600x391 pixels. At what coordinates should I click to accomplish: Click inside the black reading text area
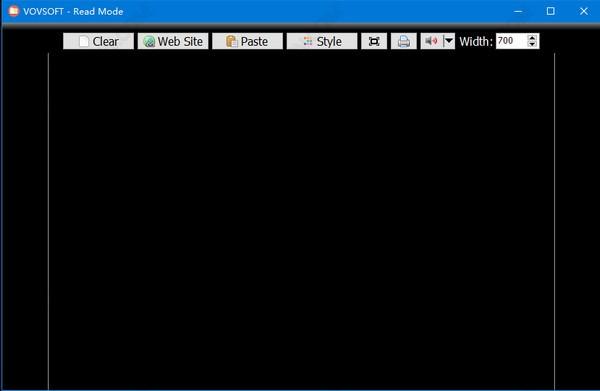301,222
